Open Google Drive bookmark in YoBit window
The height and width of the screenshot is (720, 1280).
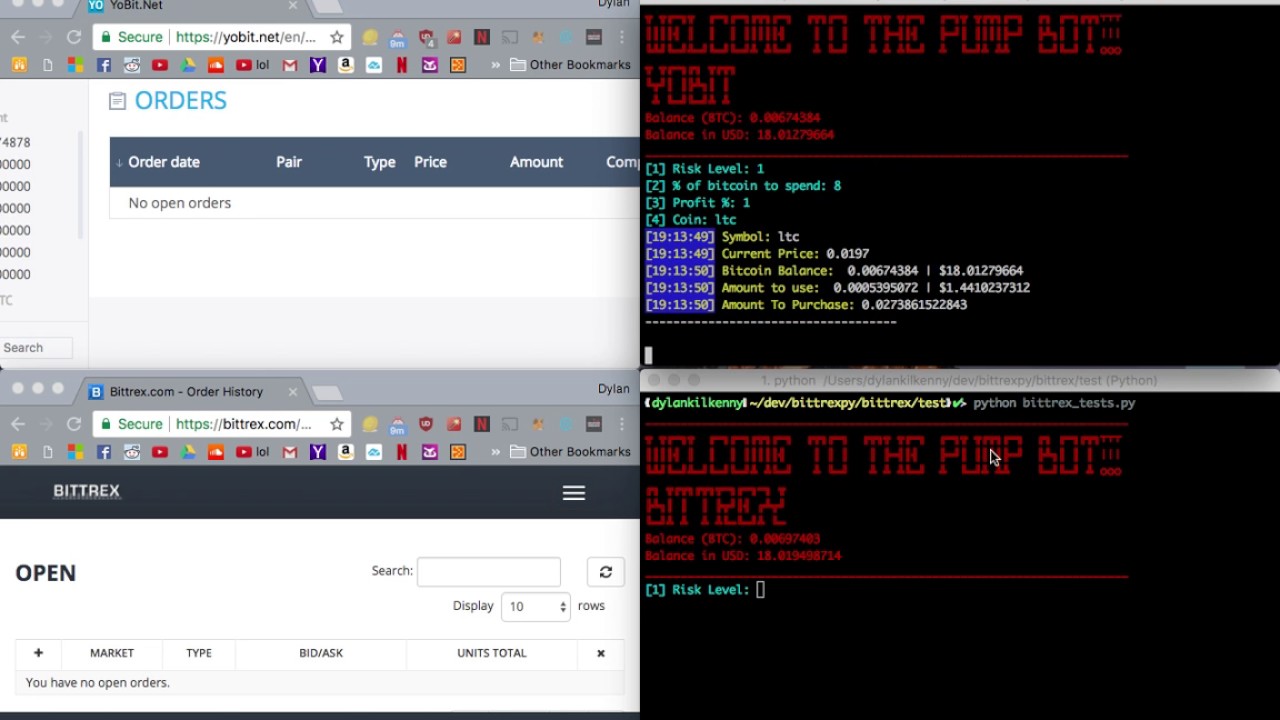point(188,65)
